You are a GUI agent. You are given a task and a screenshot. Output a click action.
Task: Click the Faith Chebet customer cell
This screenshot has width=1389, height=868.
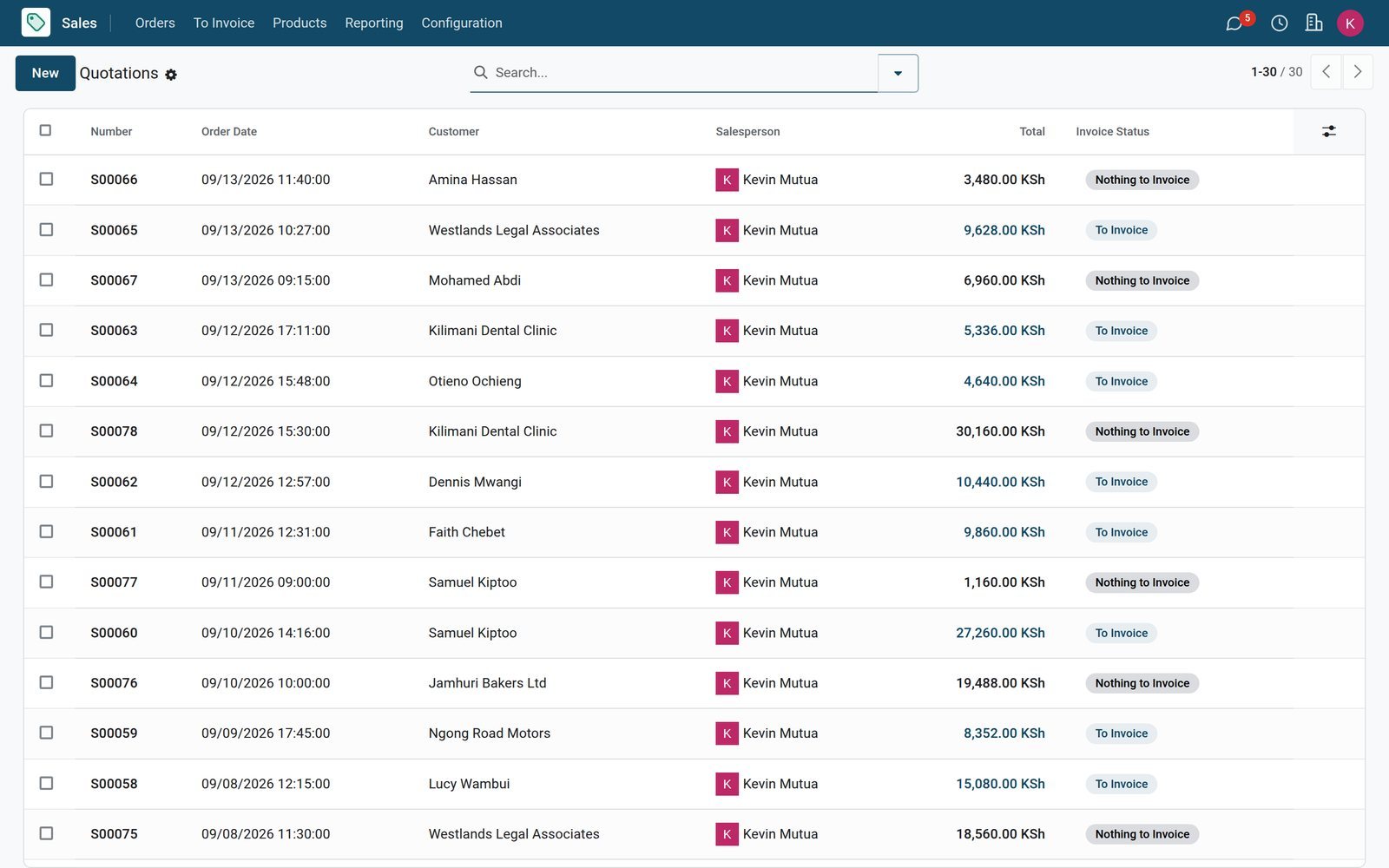[x=466, y=532]
